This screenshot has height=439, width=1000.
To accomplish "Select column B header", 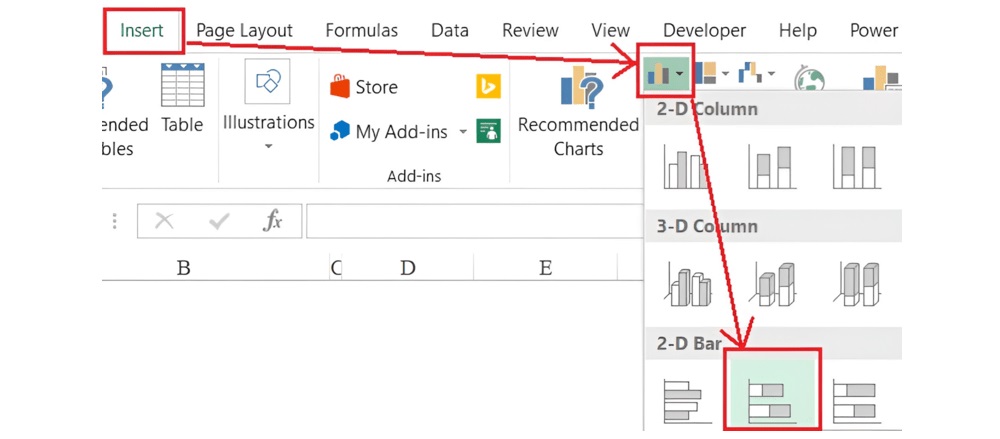I will click(184, 267).
